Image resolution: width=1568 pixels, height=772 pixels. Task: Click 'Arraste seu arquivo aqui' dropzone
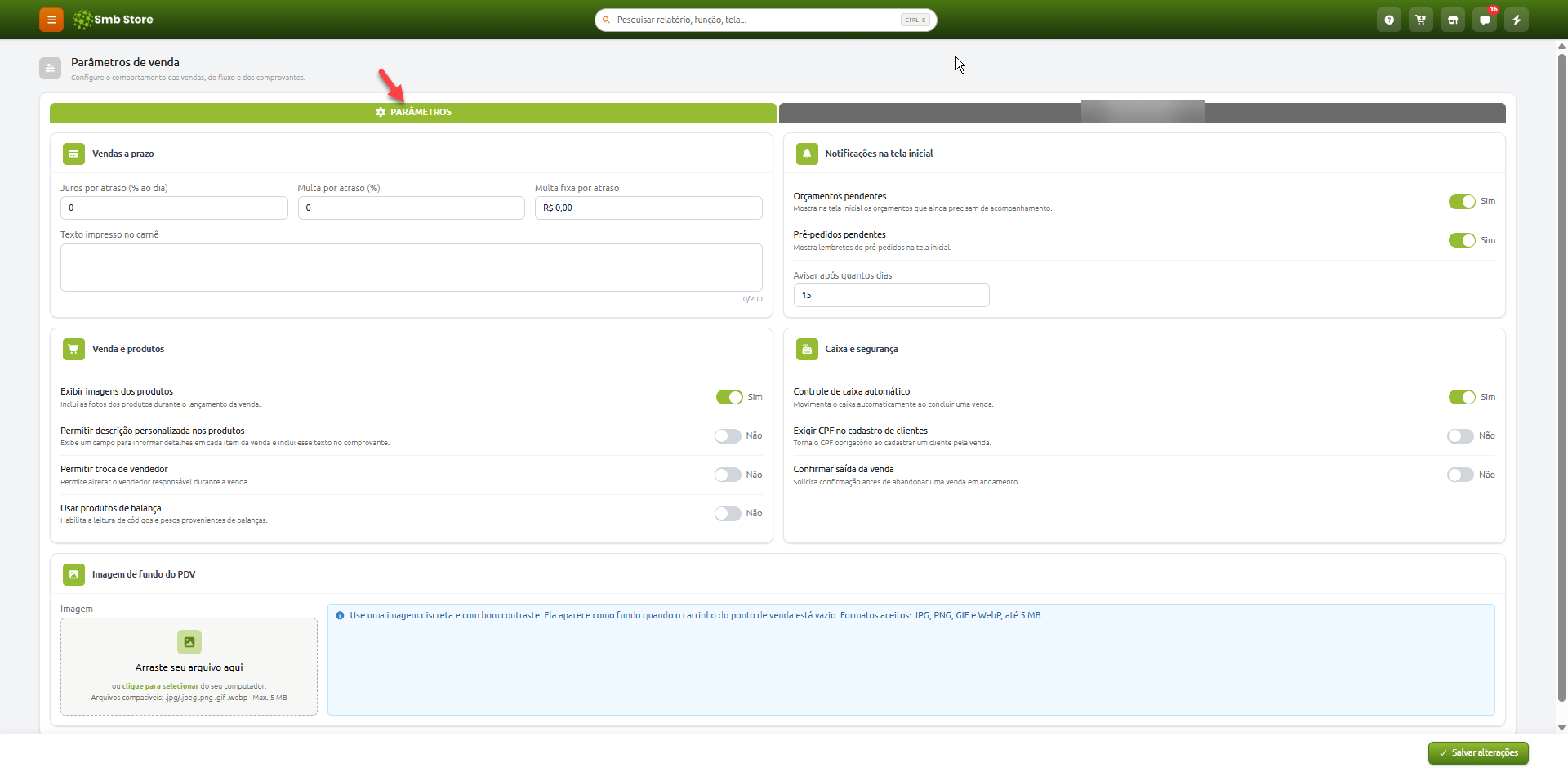(189, 667)
